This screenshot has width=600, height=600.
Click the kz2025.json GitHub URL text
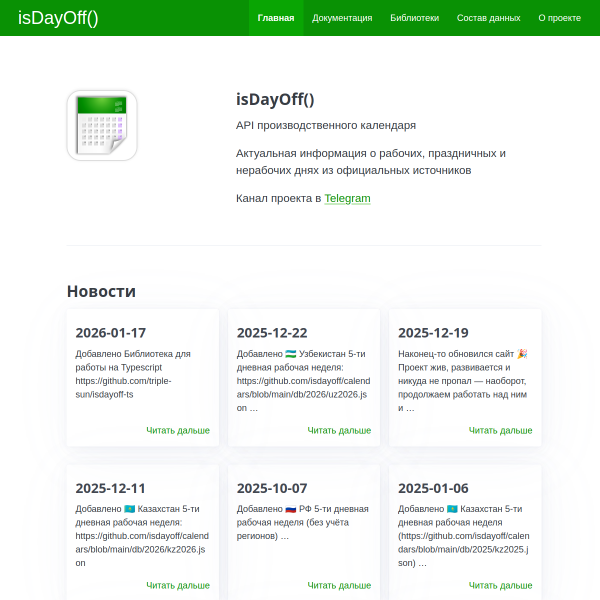[463, 549]
